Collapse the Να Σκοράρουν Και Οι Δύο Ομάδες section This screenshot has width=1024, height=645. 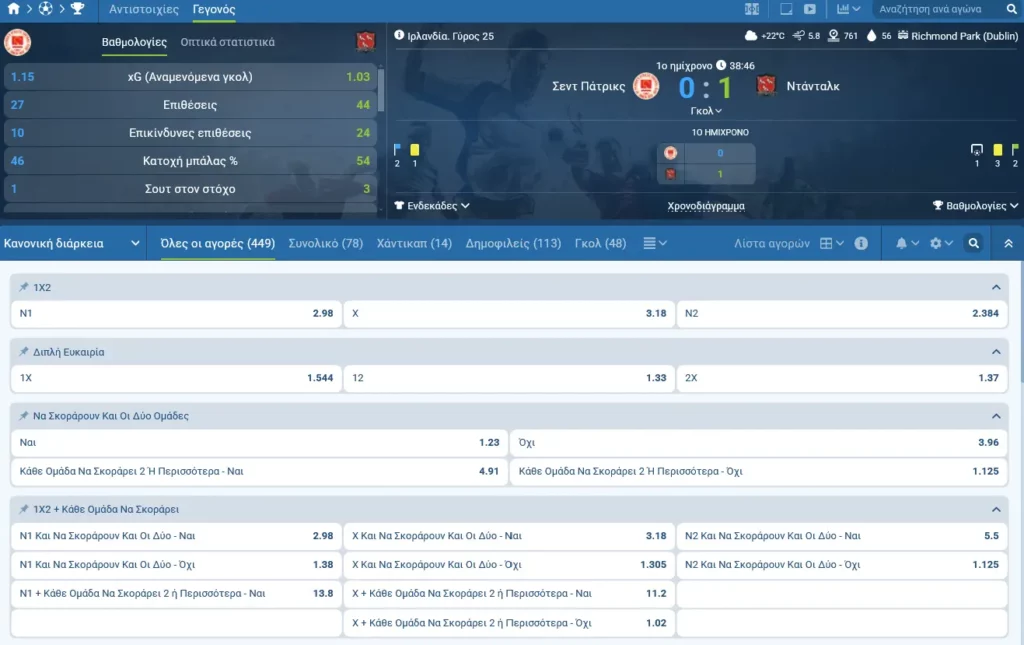click(996, 416)
